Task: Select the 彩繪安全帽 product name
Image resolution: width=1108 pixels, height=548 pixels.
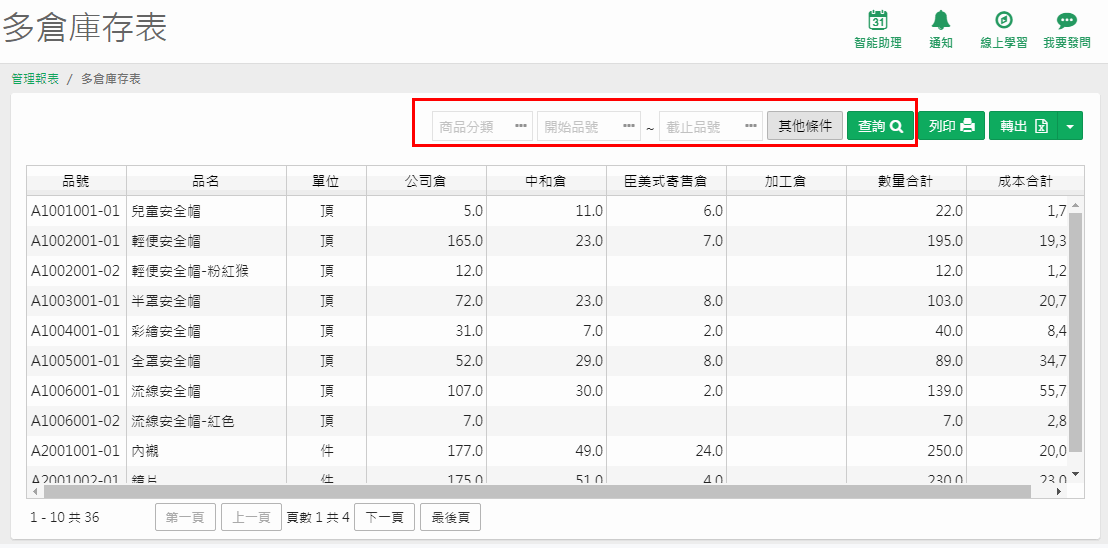Action: [x=166, y=331]
